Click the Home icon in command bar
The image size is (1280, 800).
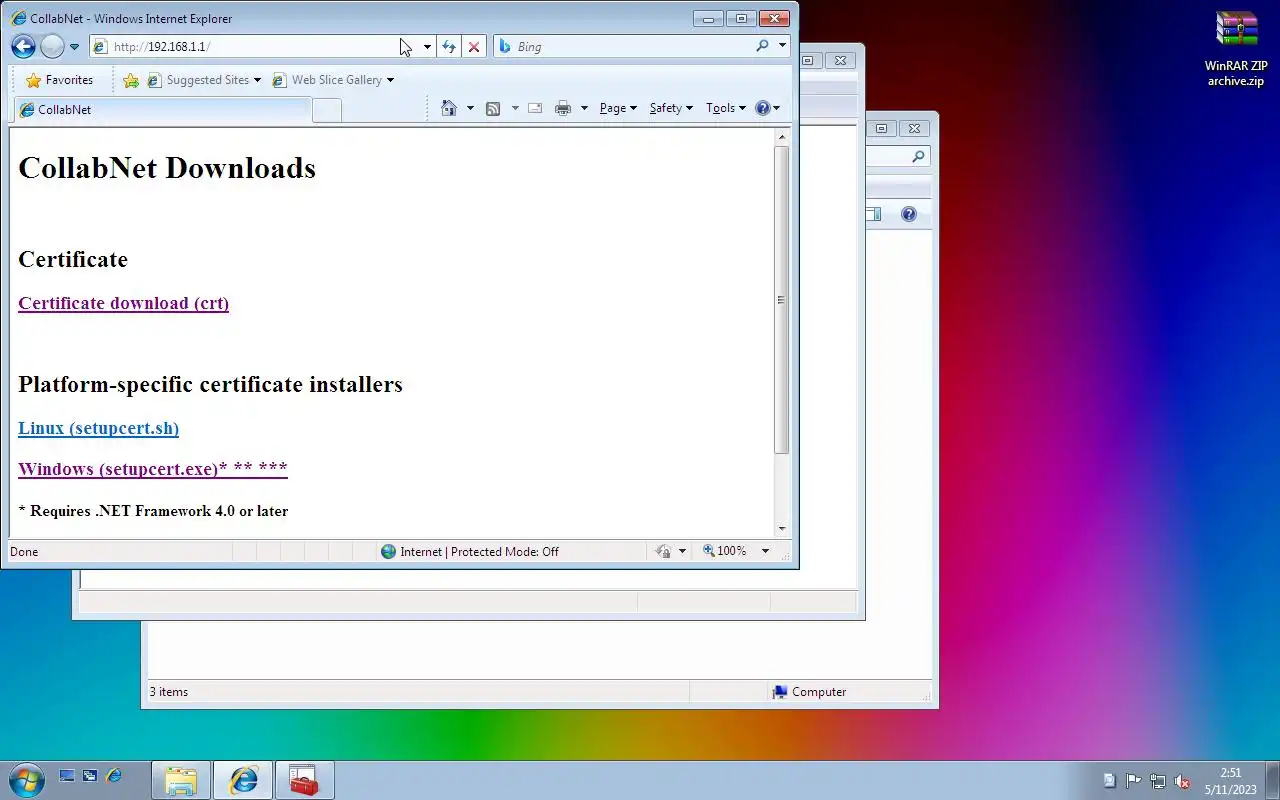449,108
